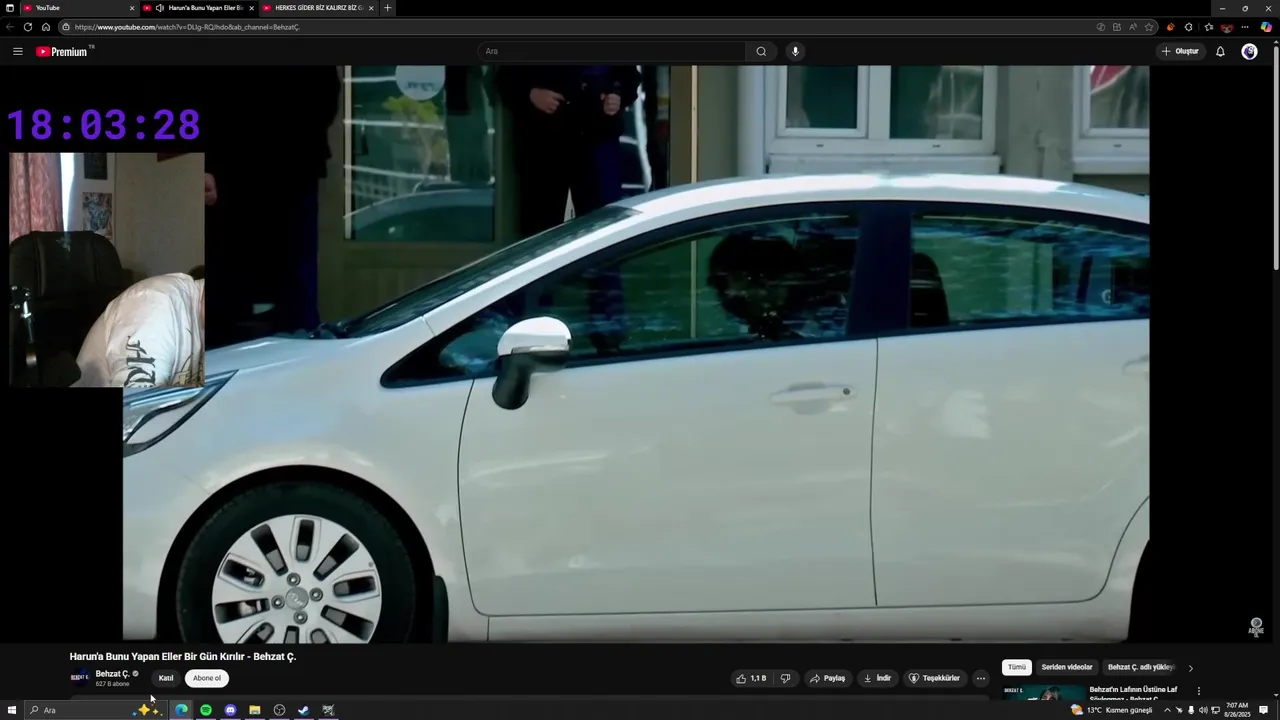
Task: Open Favorites list toolbar icon
Action: click(x=1208, y=27)
